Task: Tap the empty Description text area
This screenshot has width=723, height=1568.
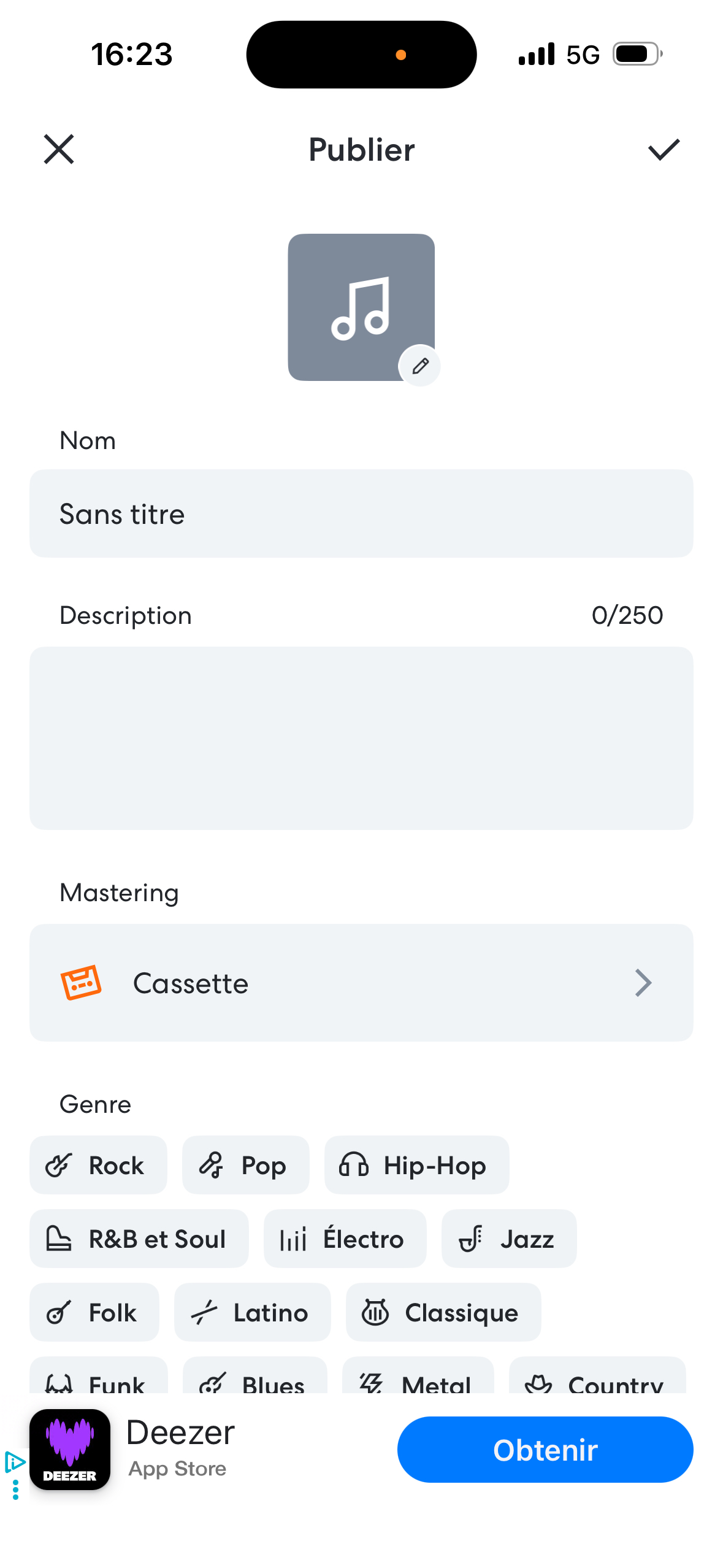Action: (x=361, y=737)
